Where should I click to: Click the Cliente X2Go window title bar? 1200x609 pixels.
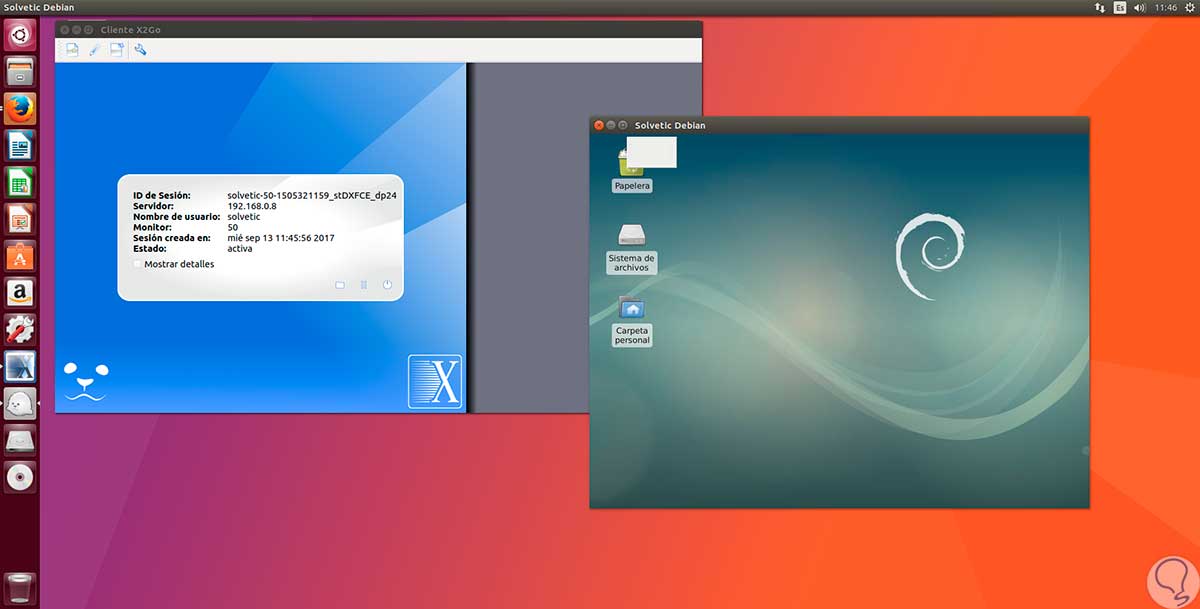(378, 30)
